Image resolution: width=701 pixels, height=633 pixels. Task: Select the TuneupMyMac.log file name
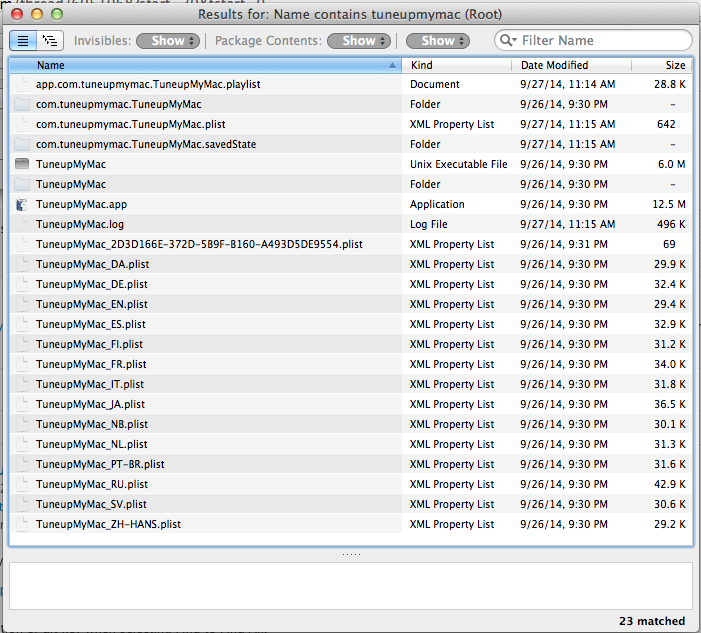click(x=80, y=224)
